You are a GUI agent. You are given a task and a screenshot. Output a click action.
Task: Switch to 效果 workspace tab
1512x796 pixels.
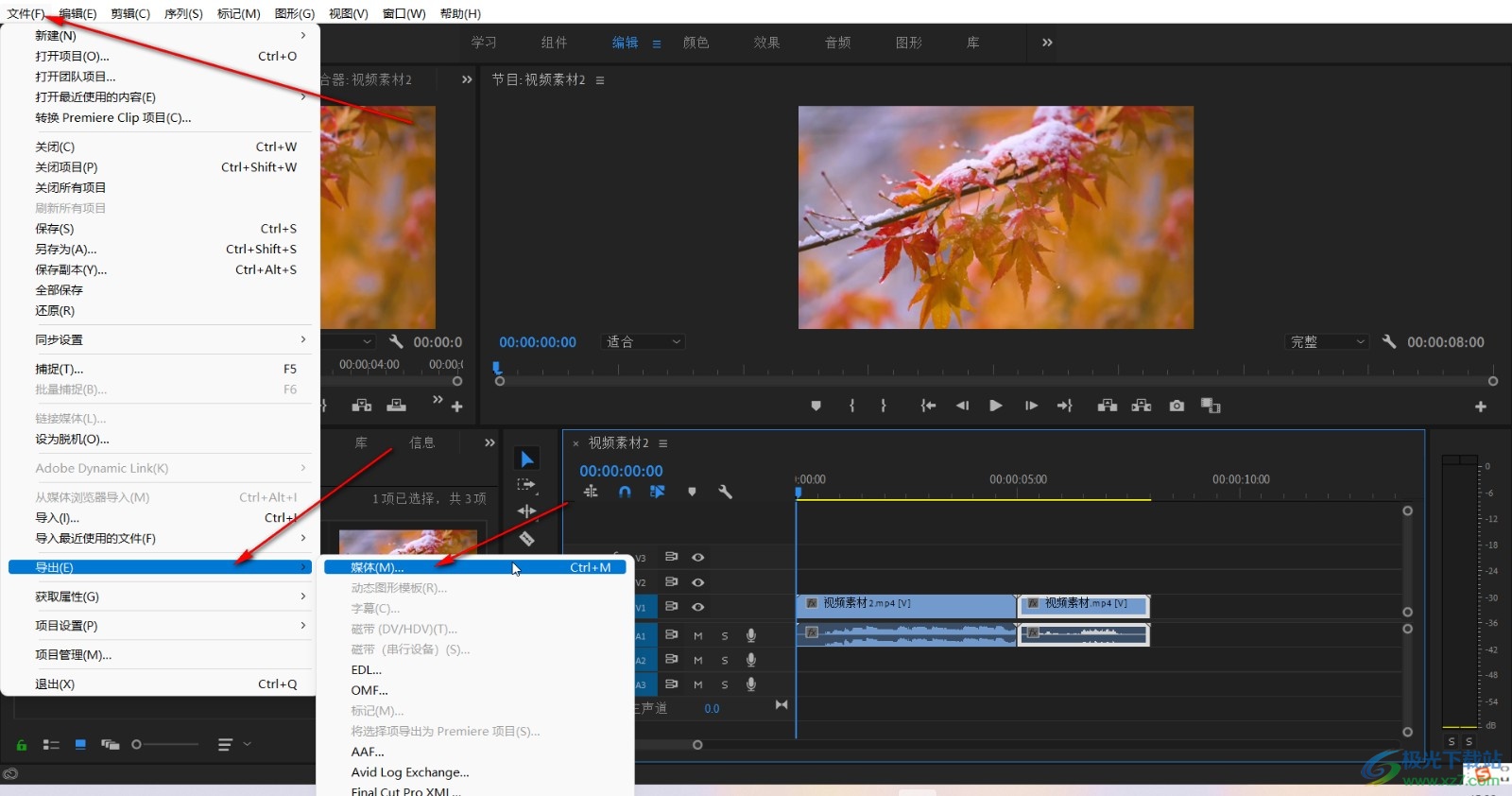click(x=767, y=43)
